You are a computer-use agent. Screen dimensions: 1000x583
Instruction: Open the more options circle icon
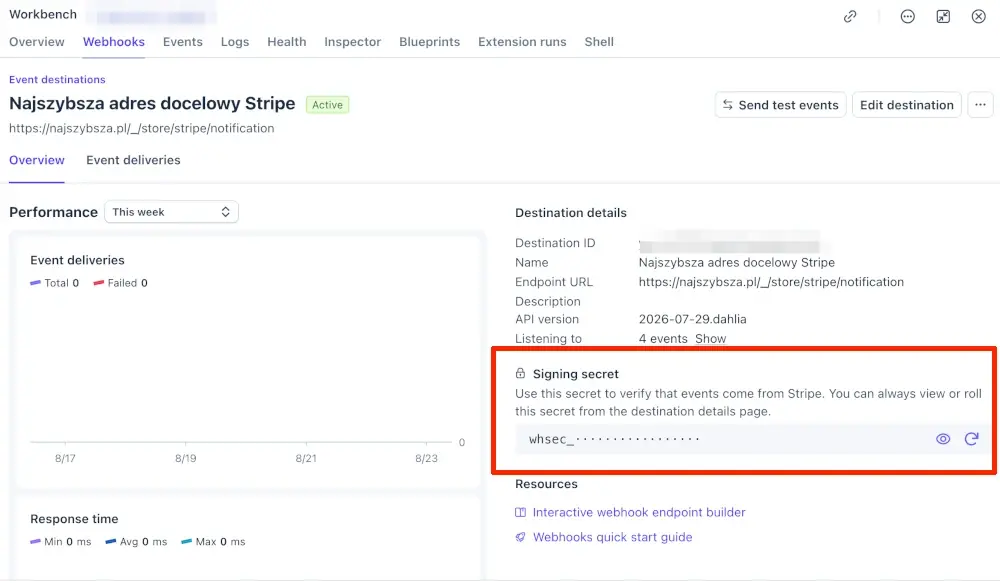[908, 17]
